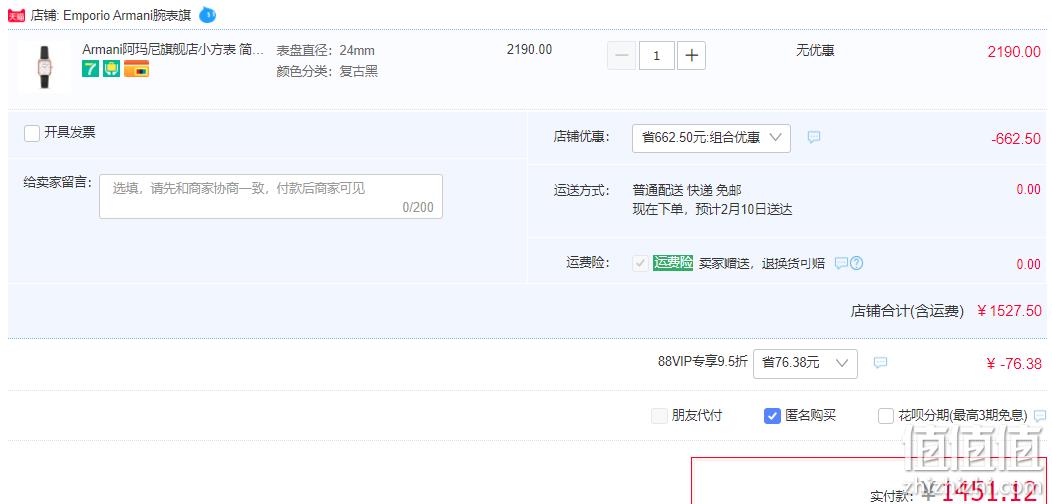
Task: Open the Emporio Armani store name link
Action: 127,15
